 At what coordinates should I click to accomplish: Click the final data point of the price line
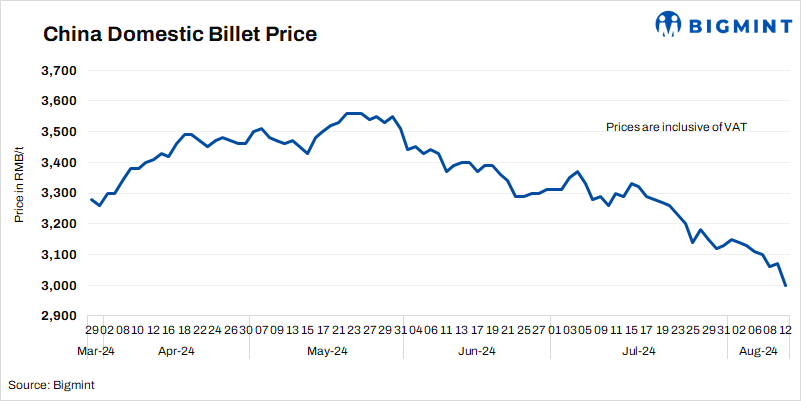[785, 285]
